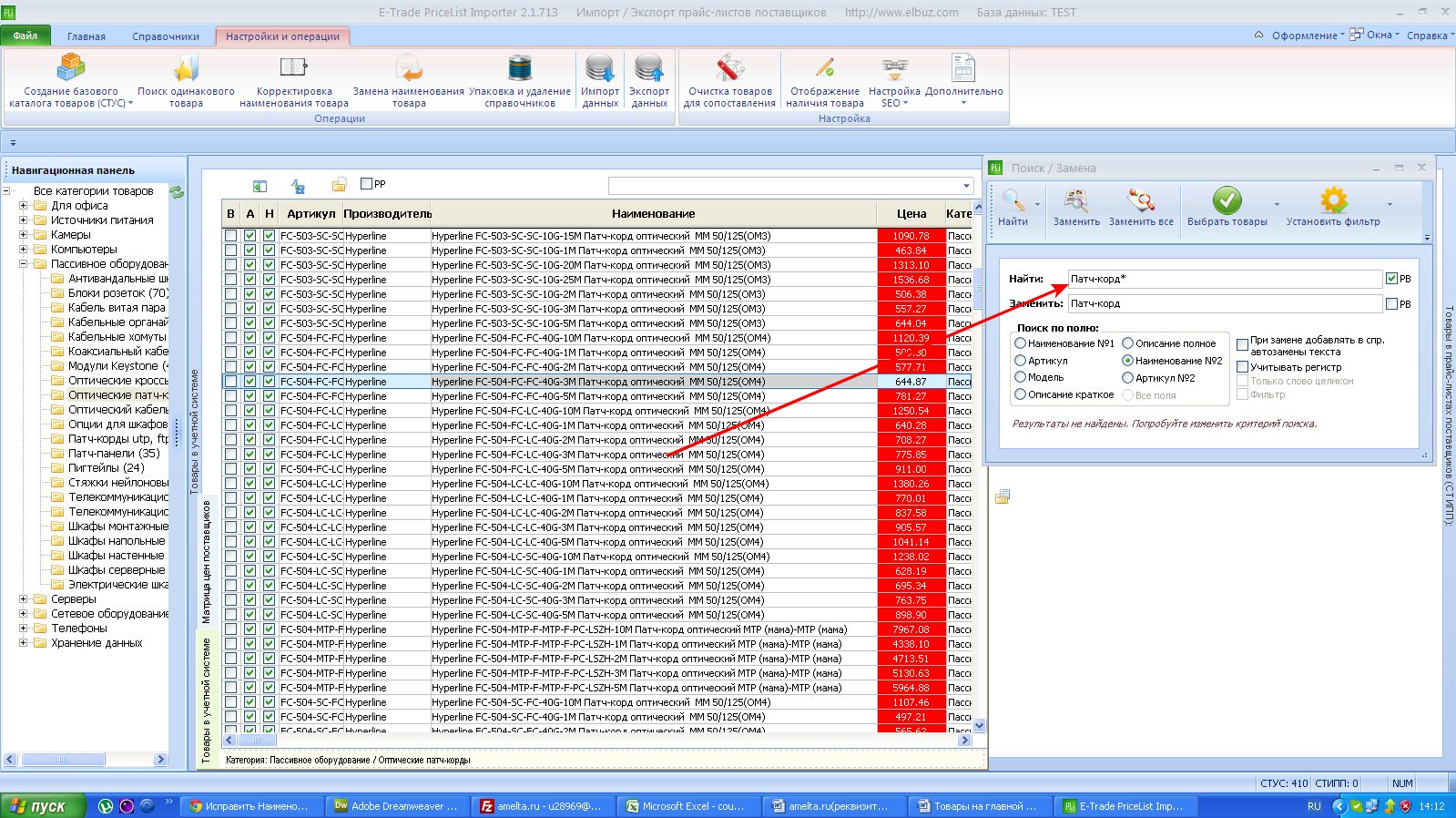Click the first quick launch icon on taskbar
The image size is (1456, 818).
pyautogui.click(x=106, y=806)
